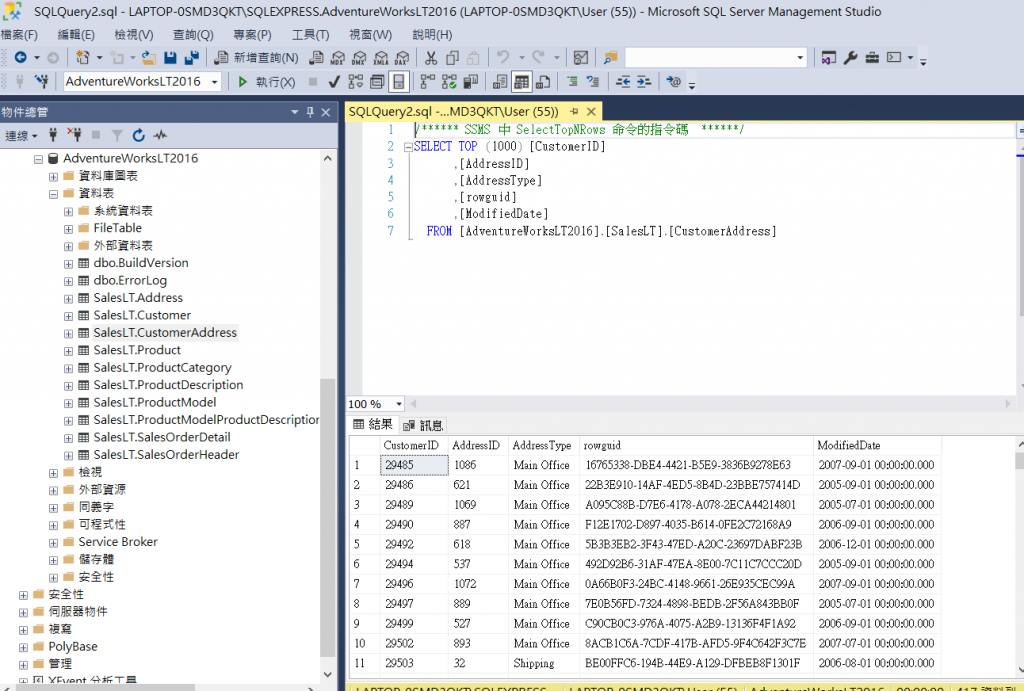Expand the Service Broker folder

[54, 543]
